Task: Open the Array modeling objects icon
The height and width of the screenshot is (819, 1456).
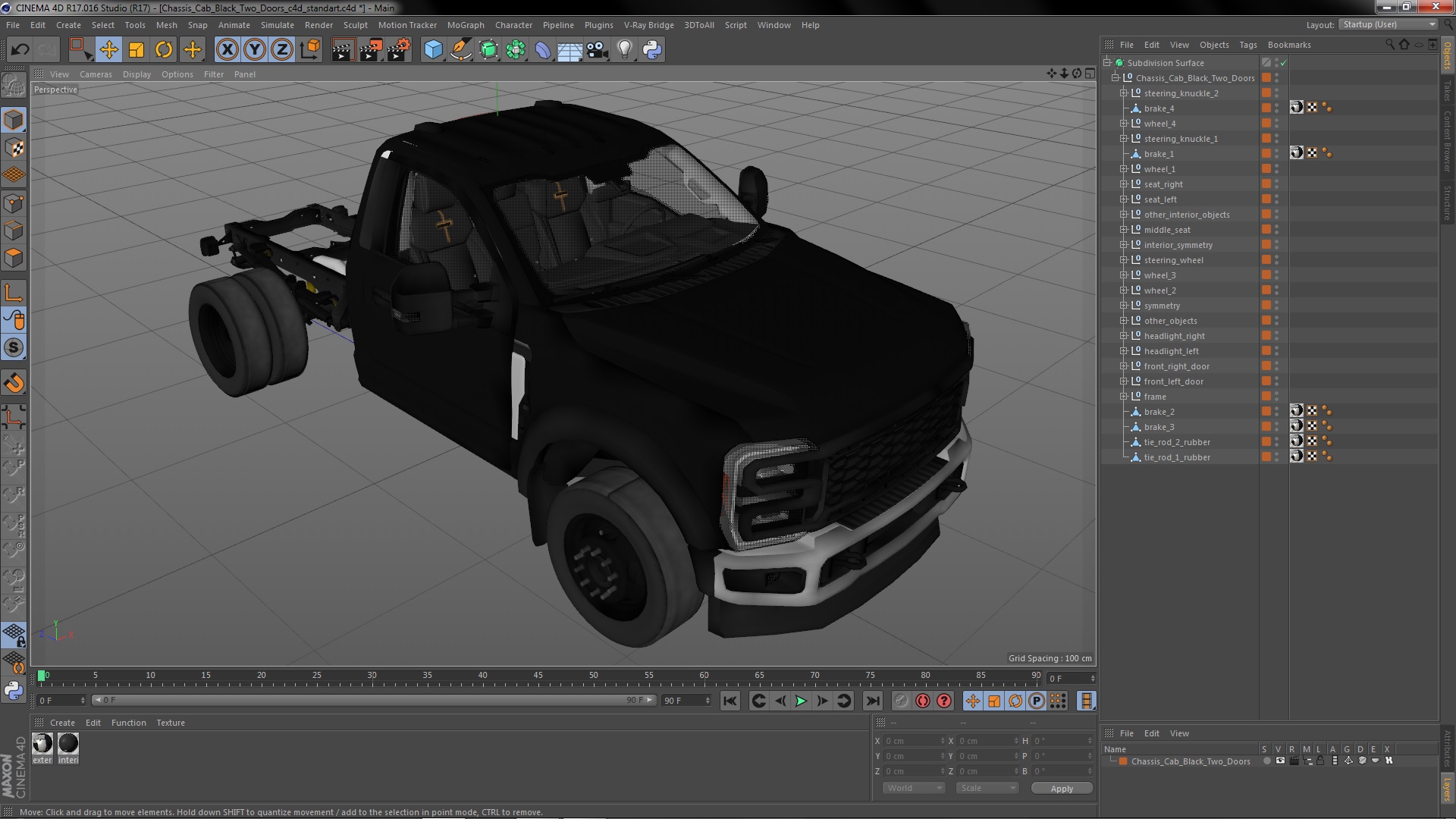Action: [516, 50]
